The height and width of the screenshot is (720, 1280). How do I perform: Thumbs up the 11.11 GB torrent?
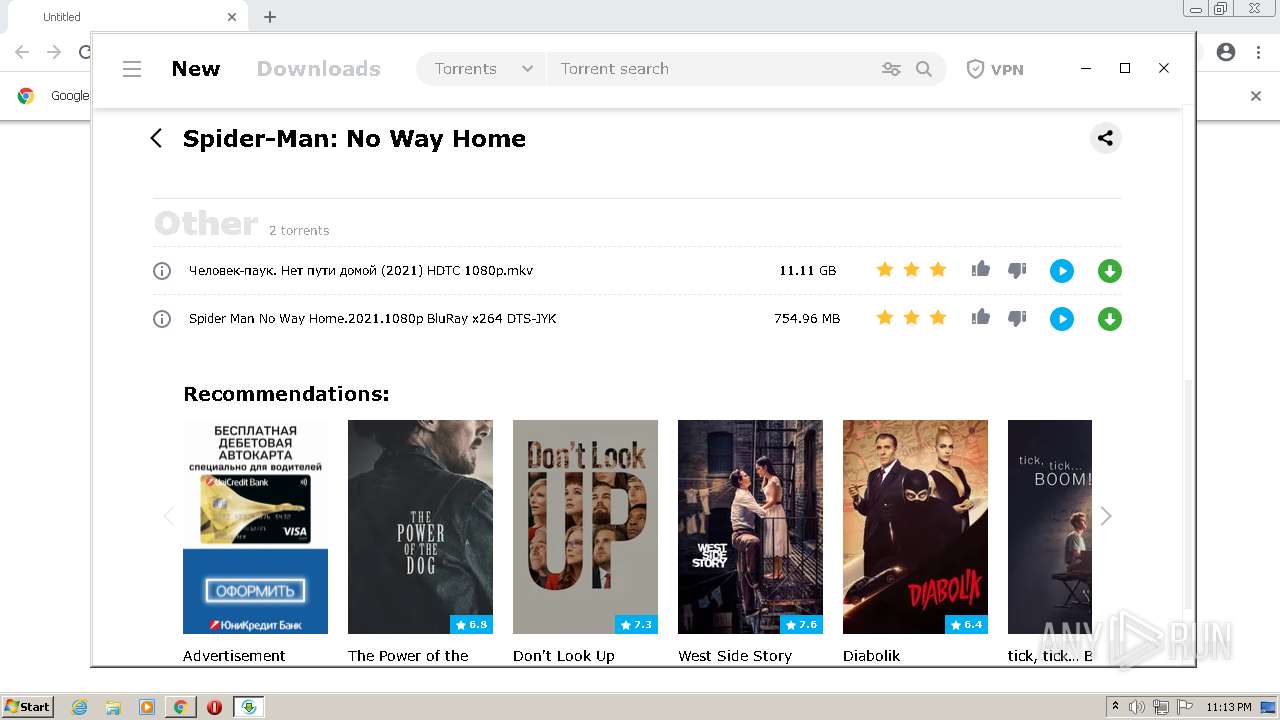[980, 269]
